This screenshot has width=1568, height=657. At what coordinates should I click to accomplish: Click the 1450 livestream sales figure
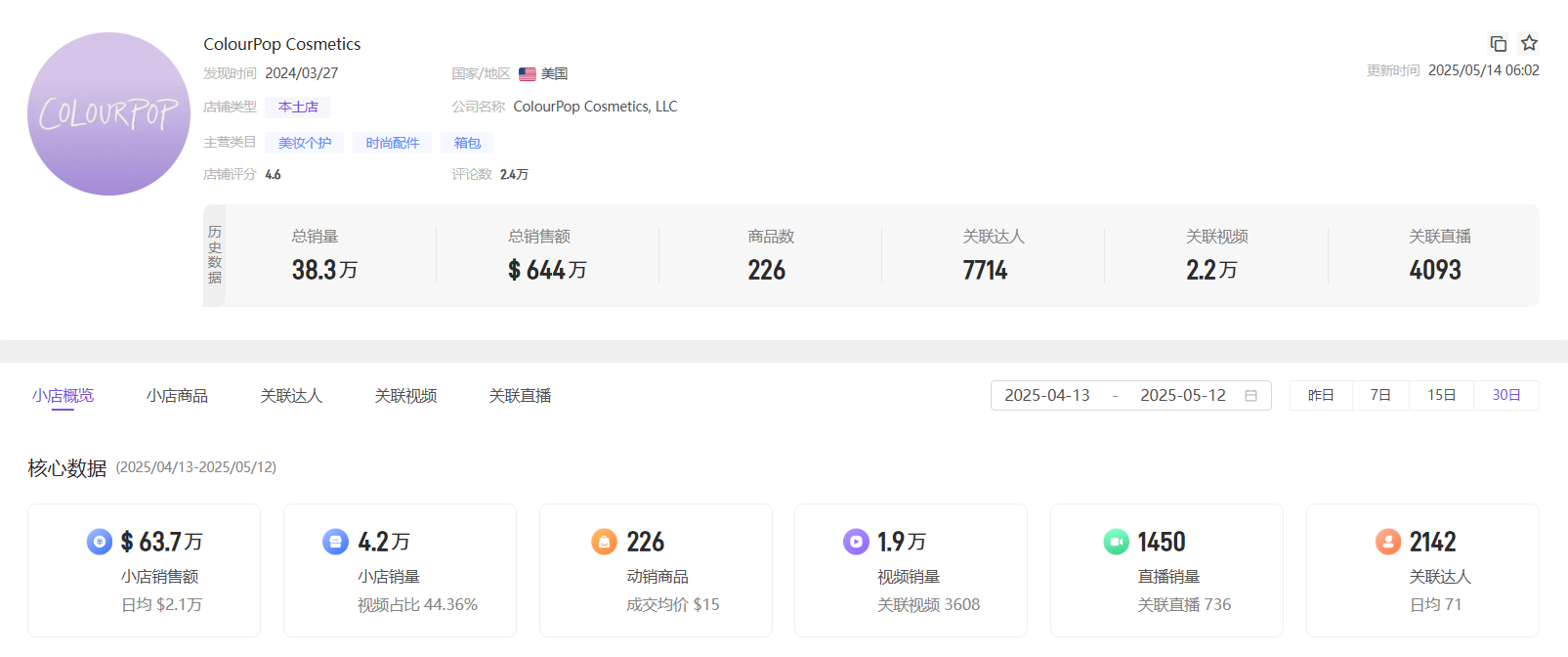(1162, 542)
